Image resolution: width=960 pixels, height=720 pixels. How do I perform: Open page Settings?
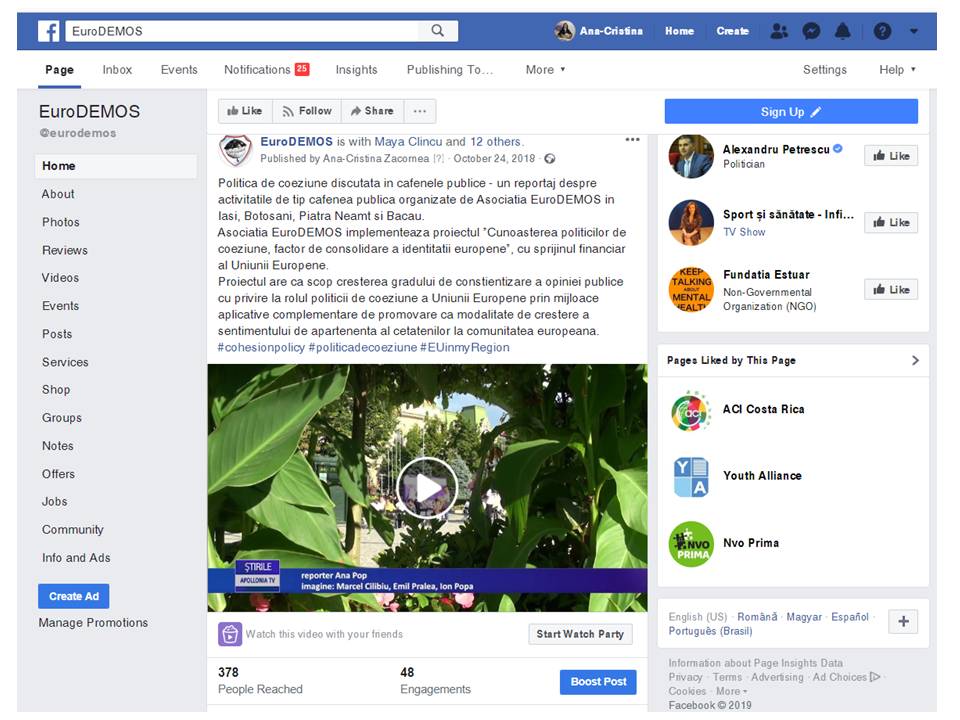pos(825,70)
